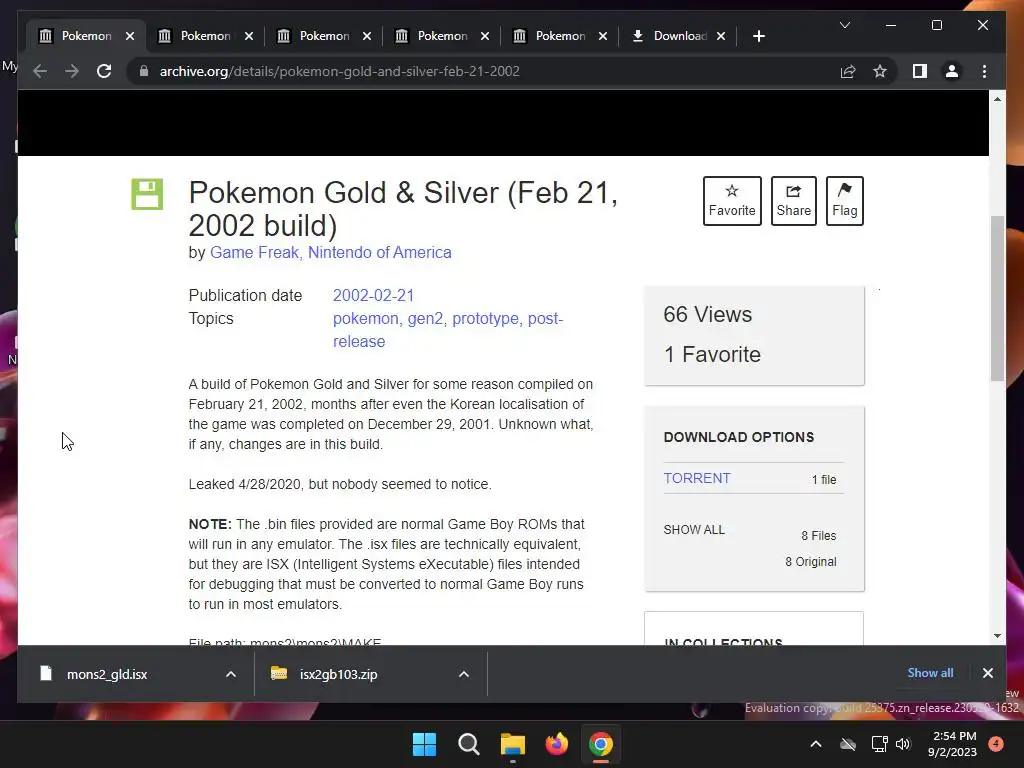
Task: Expand options for isx2gb103.zip download
Action: [x=464, y=674]
